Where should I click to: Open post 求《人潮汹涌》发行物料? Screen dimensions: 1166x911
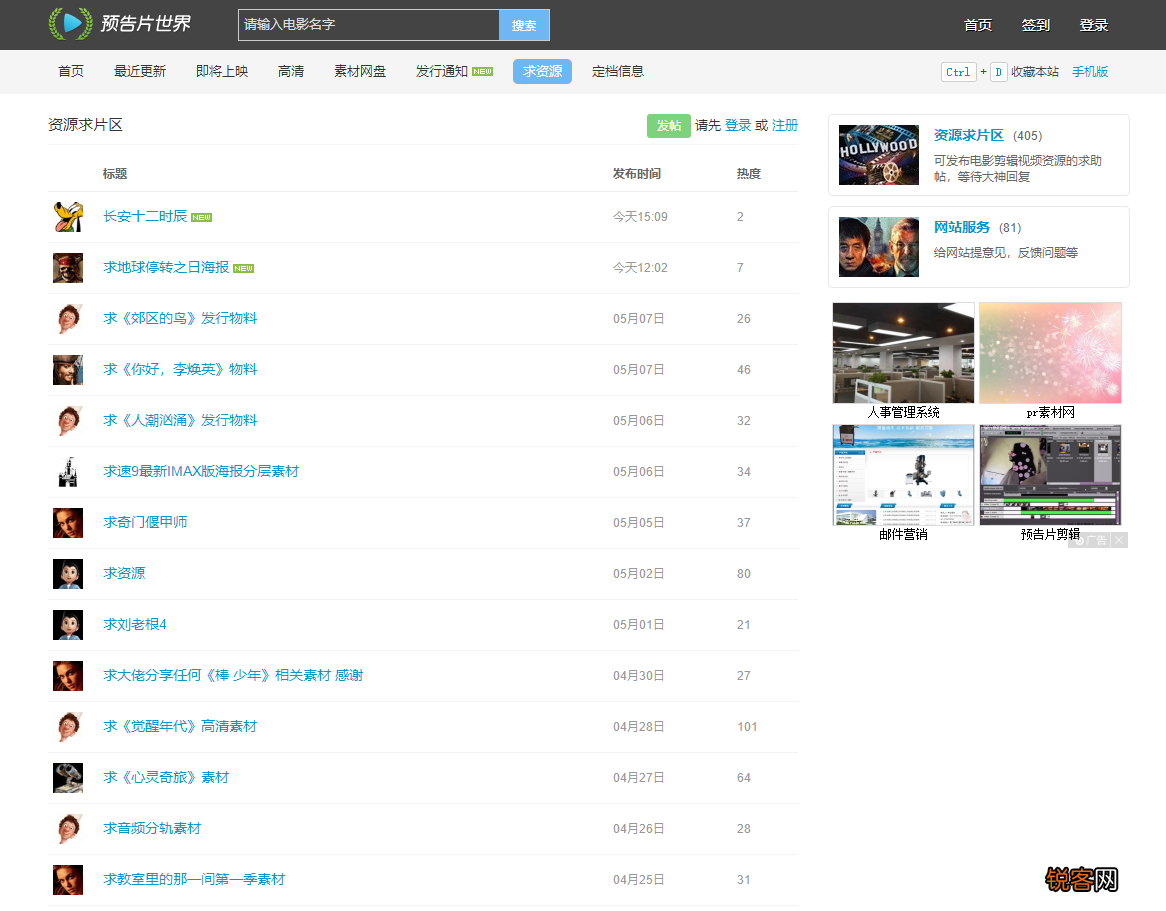tap(180, 420)
